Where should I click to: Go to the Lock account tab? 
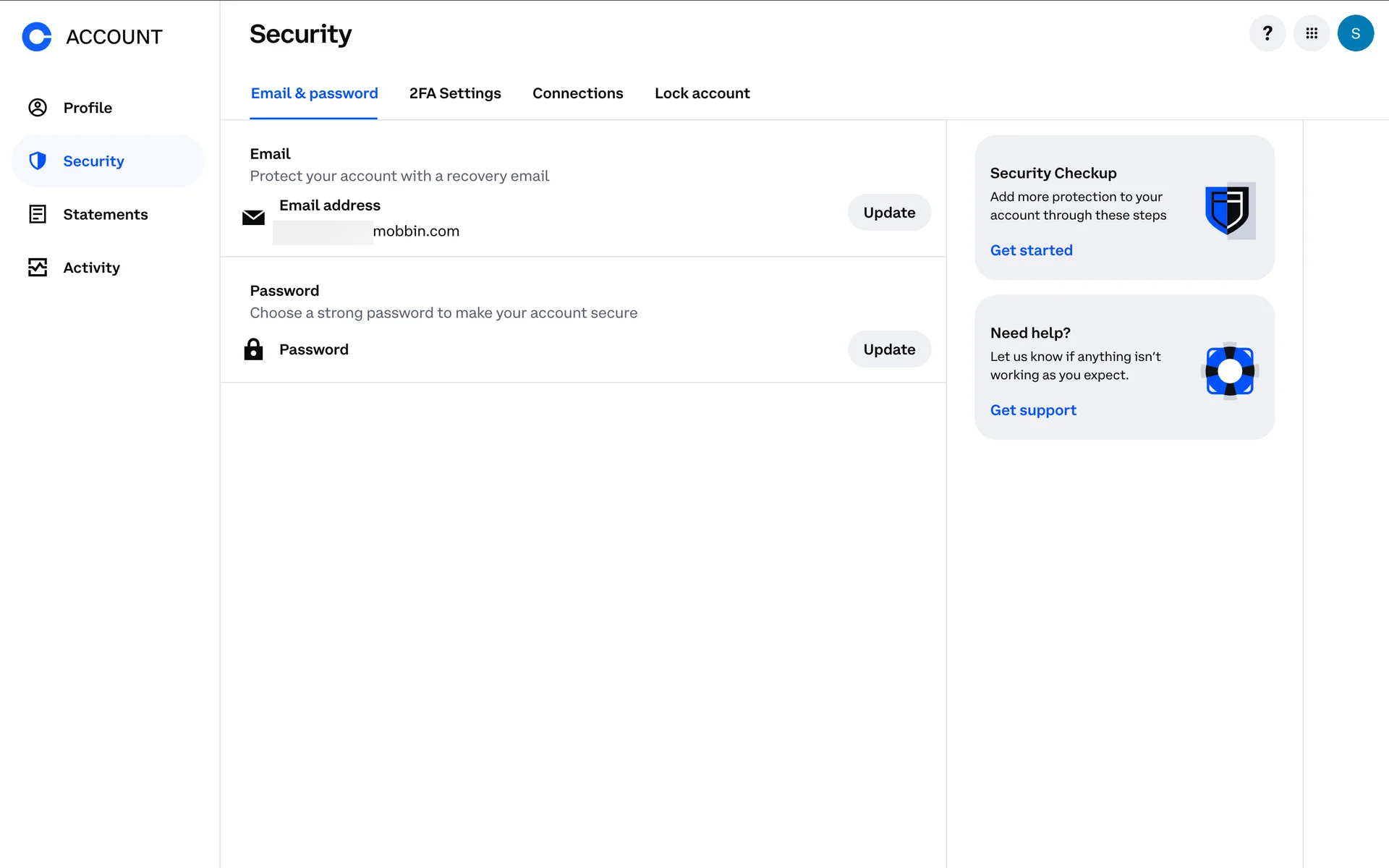click(702, 93)
